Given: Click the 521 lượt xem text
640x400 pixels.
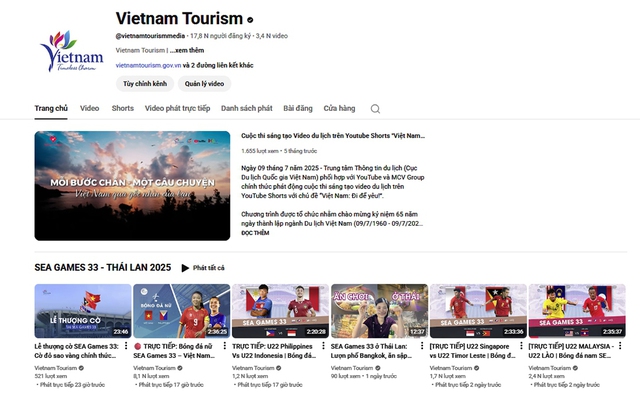Looking at the screenshot, I should [x=51, y=376].
